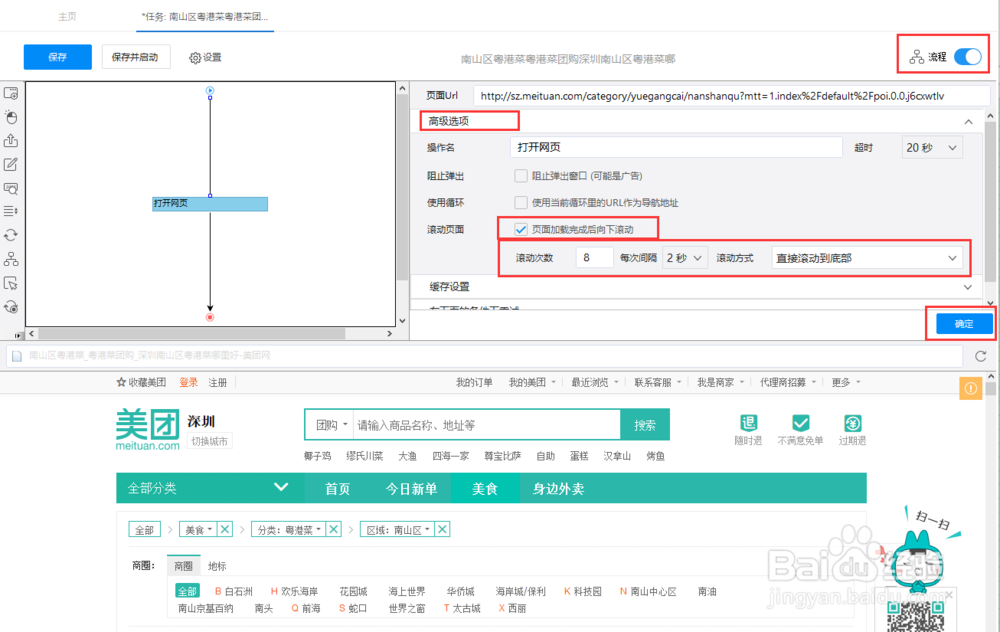The height and width of the screenshot is (632, 1000).
Task: Check 使用当前循环里的URL作为导航地址
Action: click(x=521, y=203)
